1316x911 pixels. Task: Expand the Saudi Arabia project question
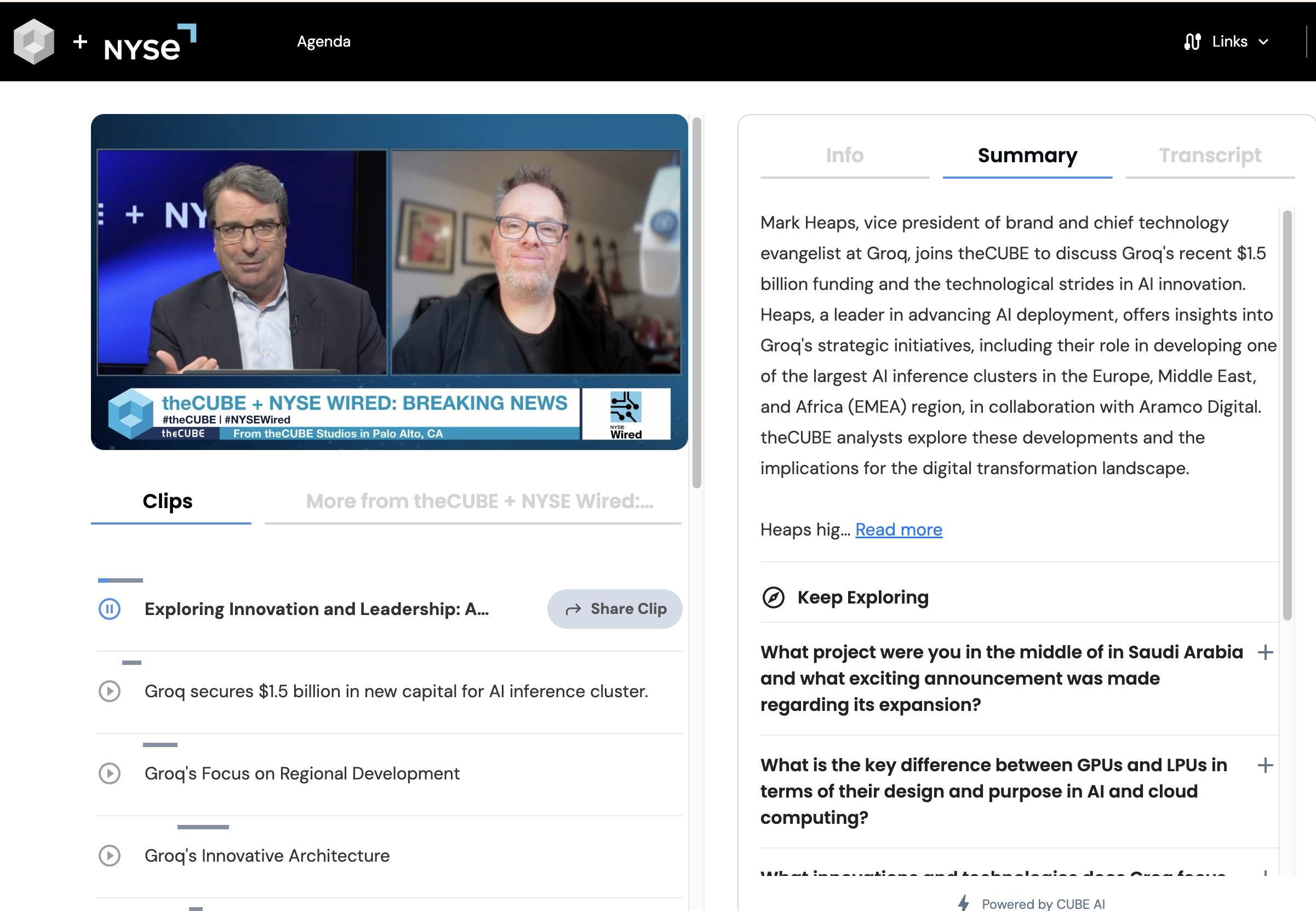(x=1265, y=652)
